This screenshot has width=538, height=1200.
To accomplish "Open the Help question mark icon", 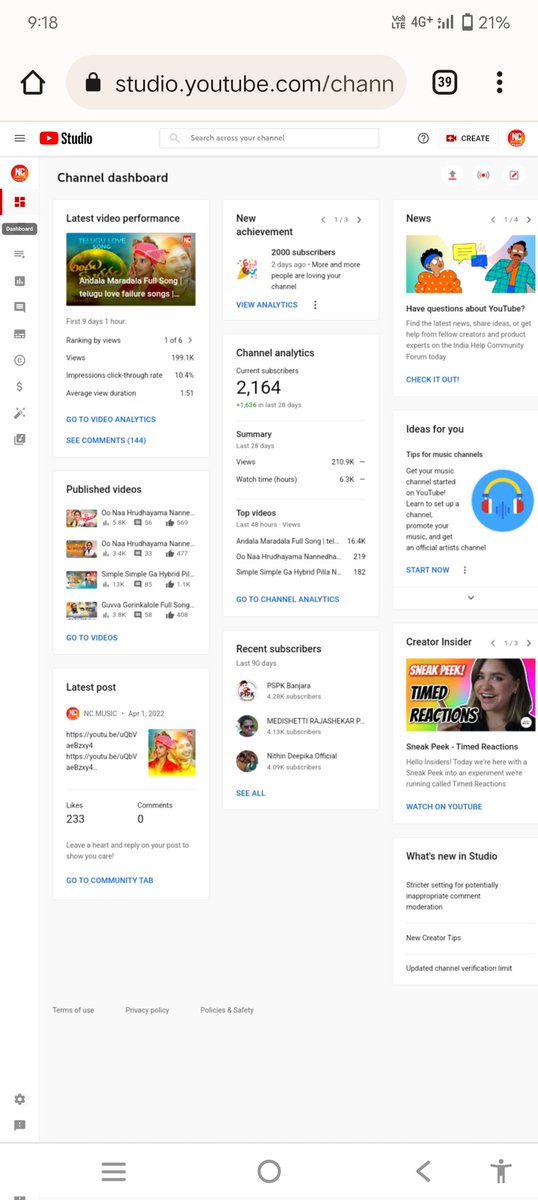I will coord(423,138).
